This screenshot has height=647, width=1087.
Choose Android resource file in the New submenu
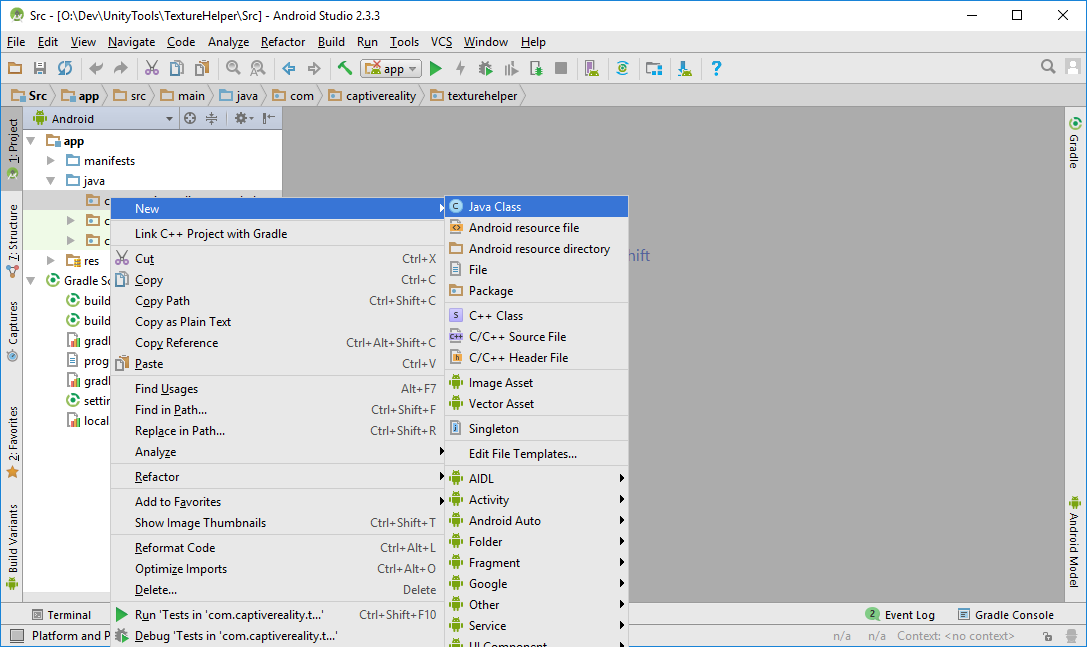pos(537,227)
